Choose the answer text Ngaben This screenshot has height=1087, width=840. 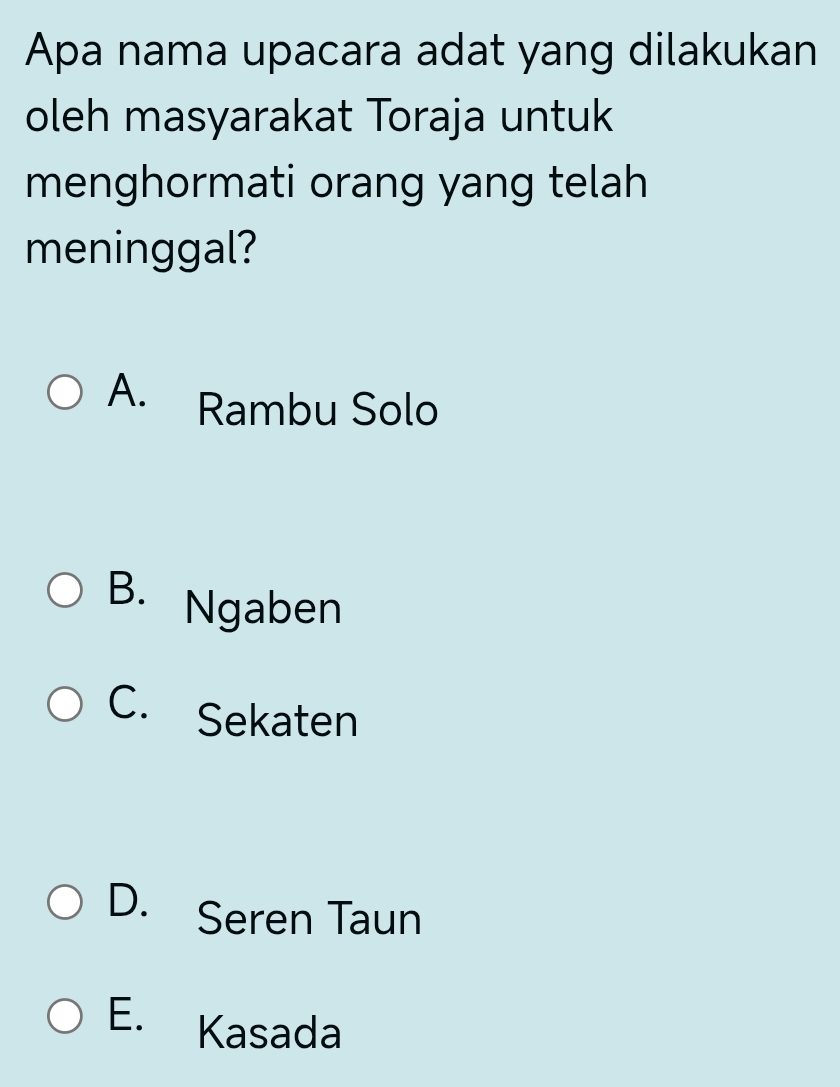click(263, 609)
